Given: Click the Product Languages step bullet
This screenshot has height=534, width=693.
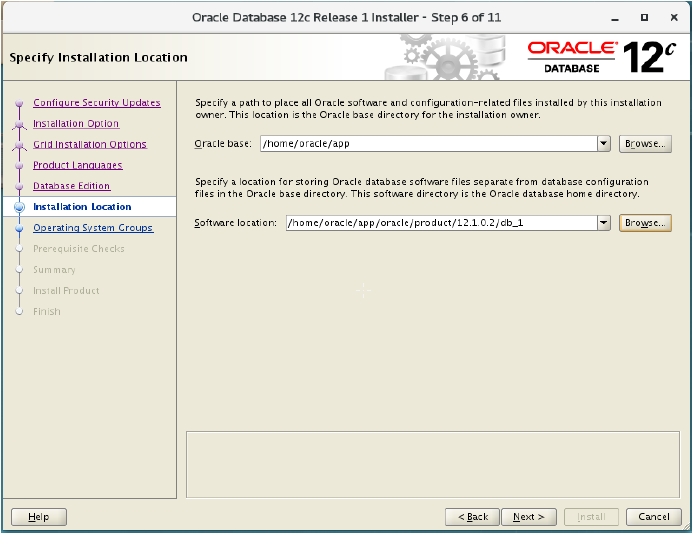Looking at the screenshot, I should (19, 165).
